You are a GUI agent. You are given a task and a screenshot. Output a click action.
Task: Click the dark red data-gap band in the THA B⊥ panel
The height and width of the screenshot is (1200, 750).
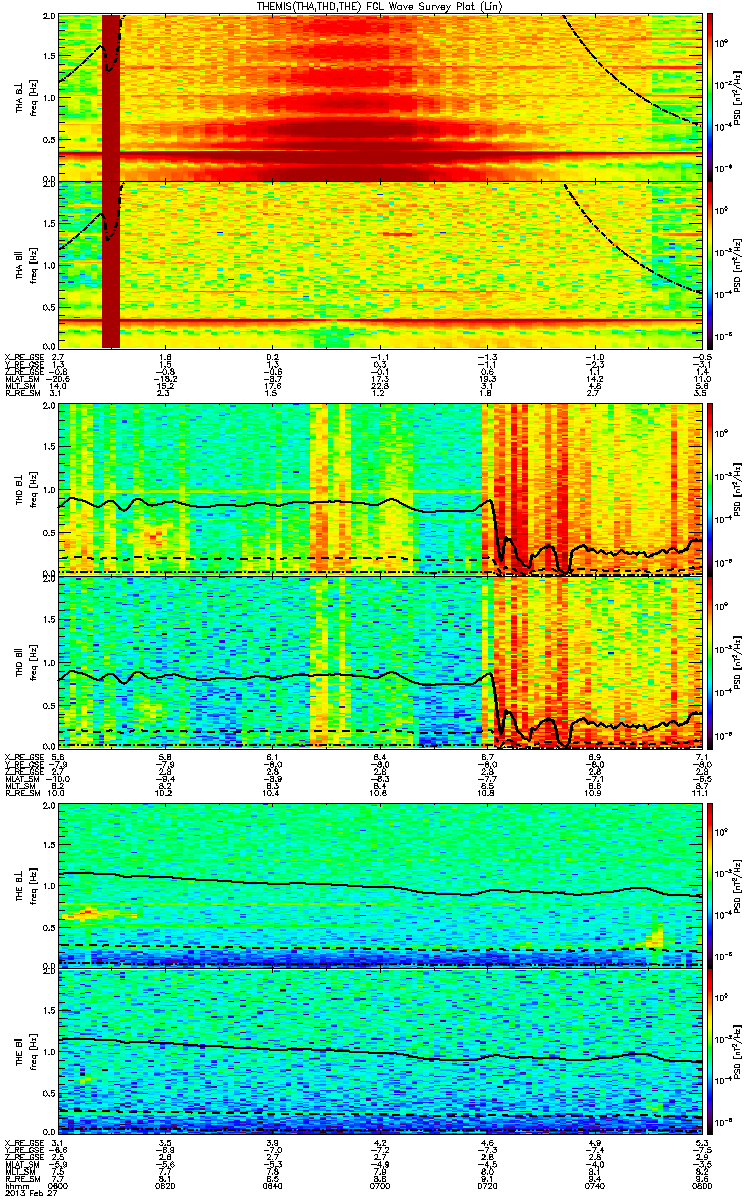(x=111, y=97)
